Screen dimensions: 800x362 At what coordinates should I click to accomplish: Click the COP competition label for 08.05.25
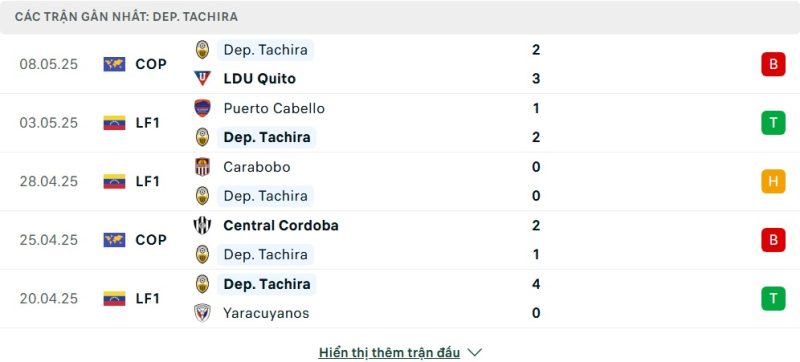151,64
